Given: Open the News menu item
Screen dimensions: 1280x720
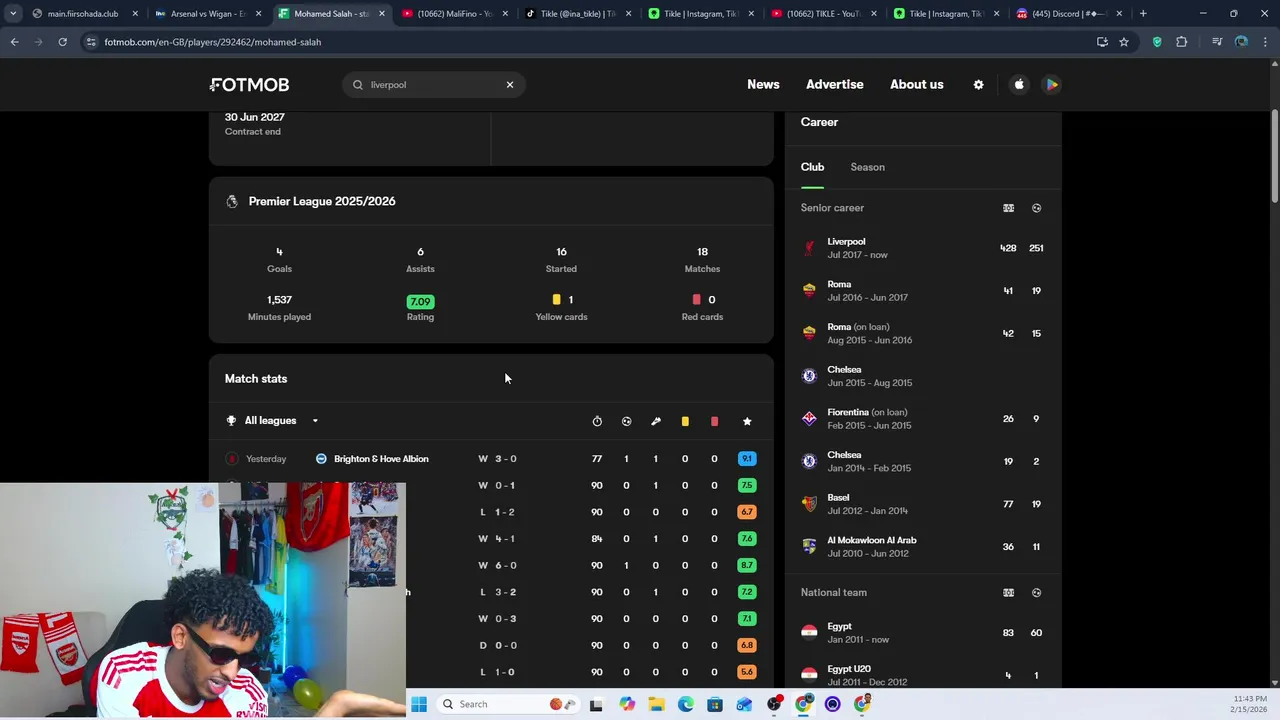Looking at the screenshot, I should pyautogui.click(x=763, y=84).
